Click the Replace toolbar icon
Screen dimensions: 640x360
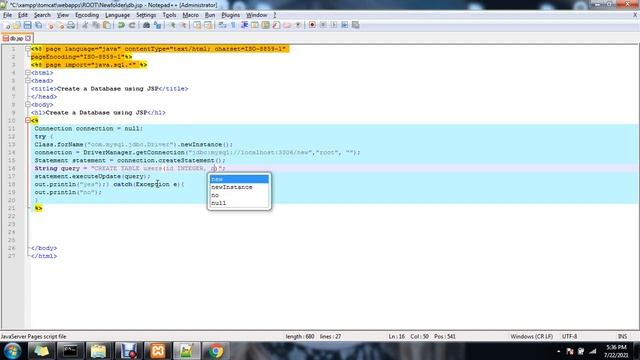click(x=157, y=25)
